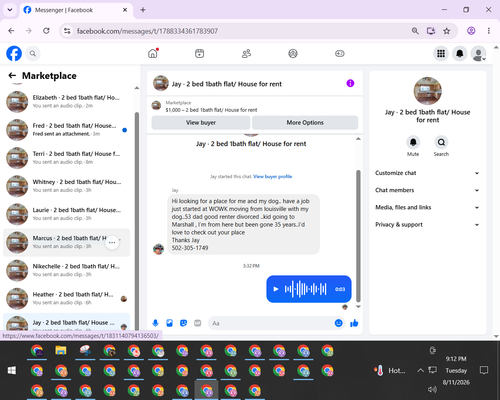Click the browser address bar URL
The height and width of the screenshot is (400, 500).
(x=147, y=31)
